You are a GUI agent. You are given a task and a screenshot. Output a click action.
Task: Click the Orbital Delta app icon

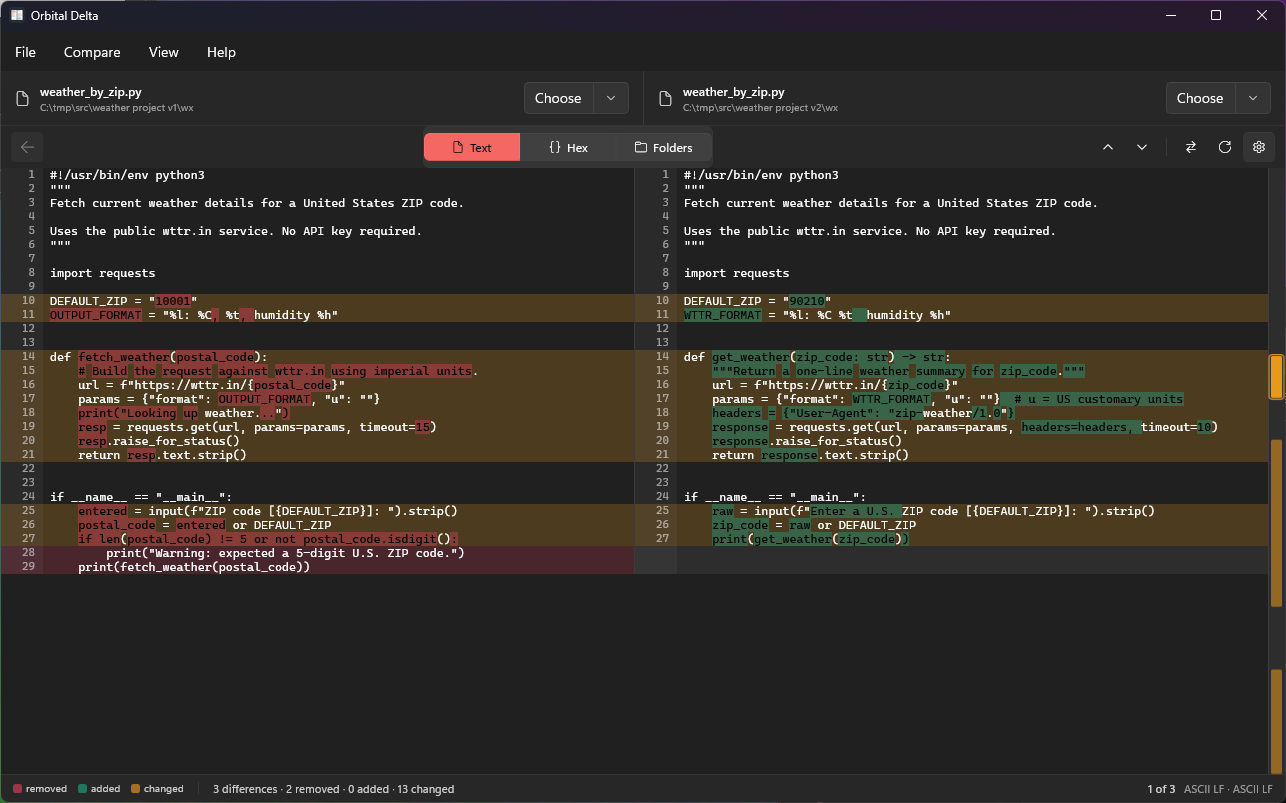click(17, 16)
